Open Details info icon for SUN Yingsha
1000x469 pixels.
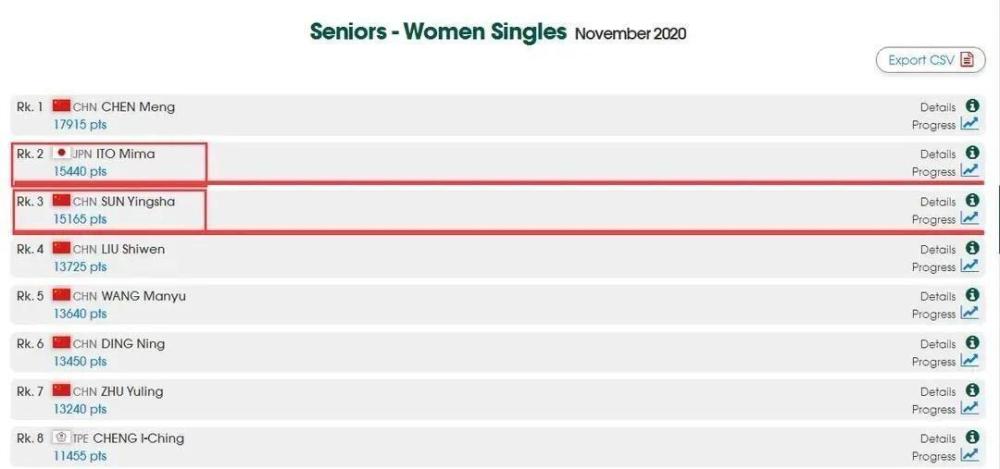tap(972, 200)
